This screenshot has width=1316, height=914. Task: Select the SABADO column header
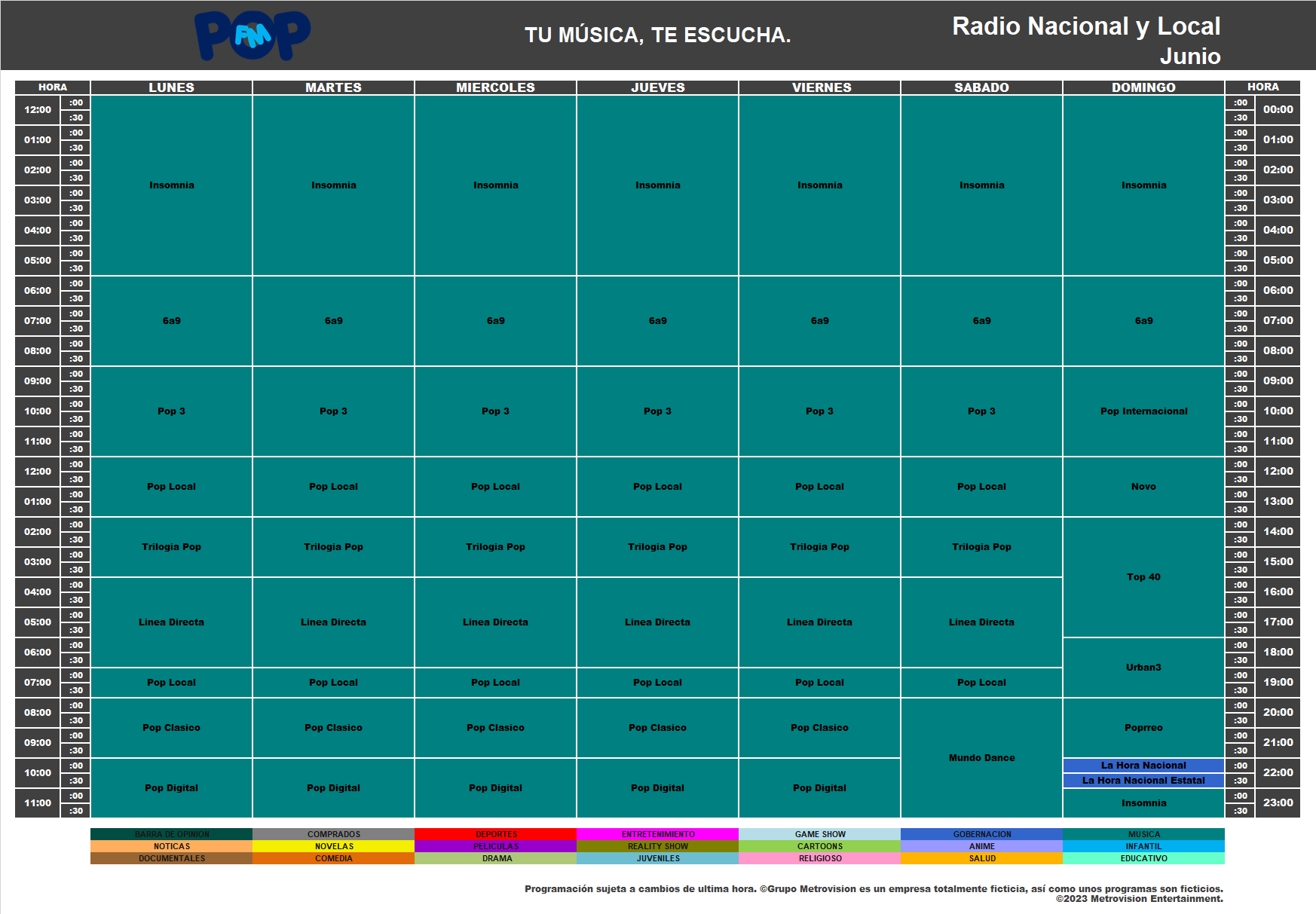coord(981,87)
